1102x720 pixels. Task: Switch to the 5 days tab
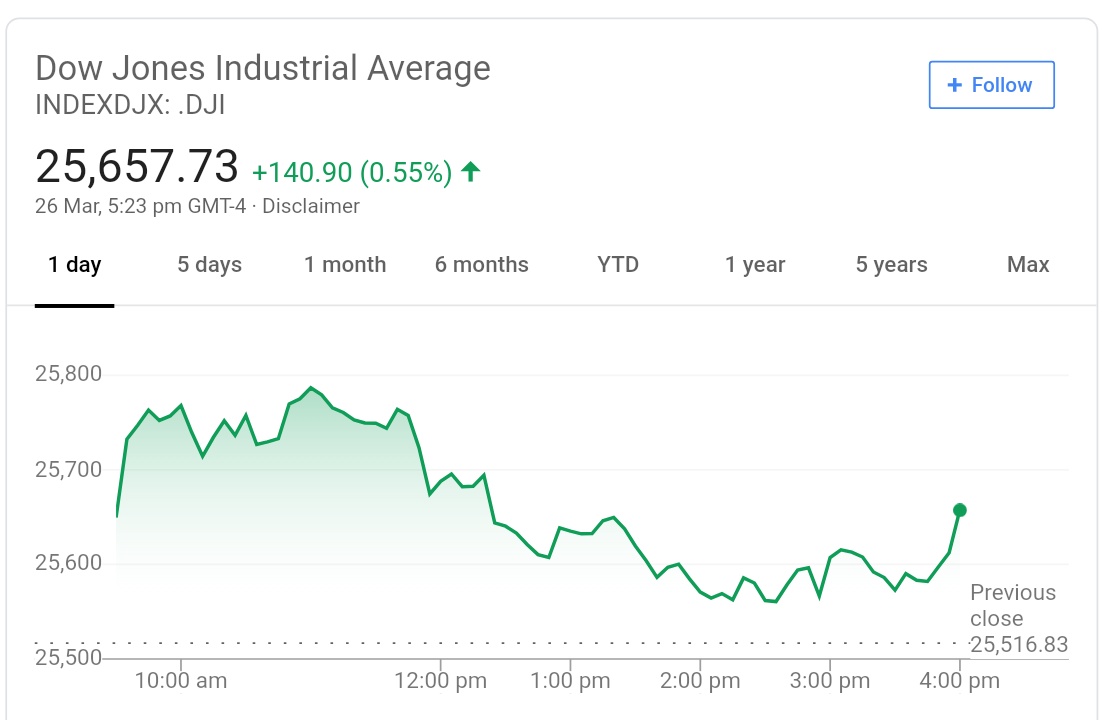(210, 265)
